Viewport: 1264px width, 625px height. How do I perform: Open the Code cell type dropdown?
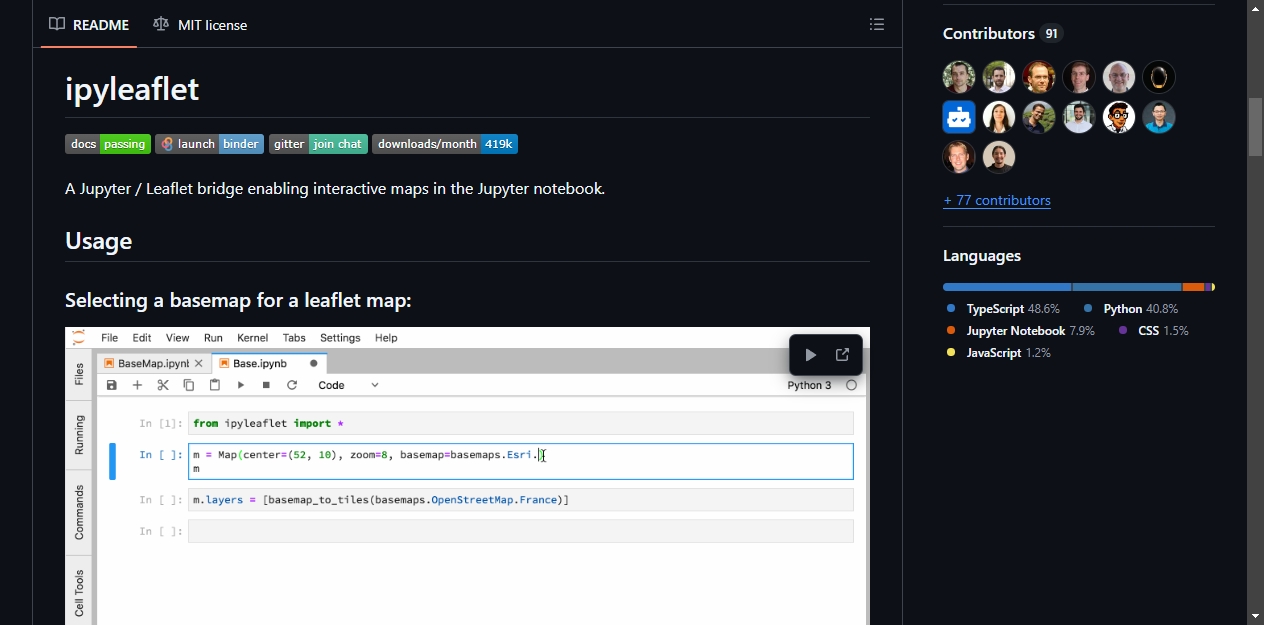(x=348, y=385)
